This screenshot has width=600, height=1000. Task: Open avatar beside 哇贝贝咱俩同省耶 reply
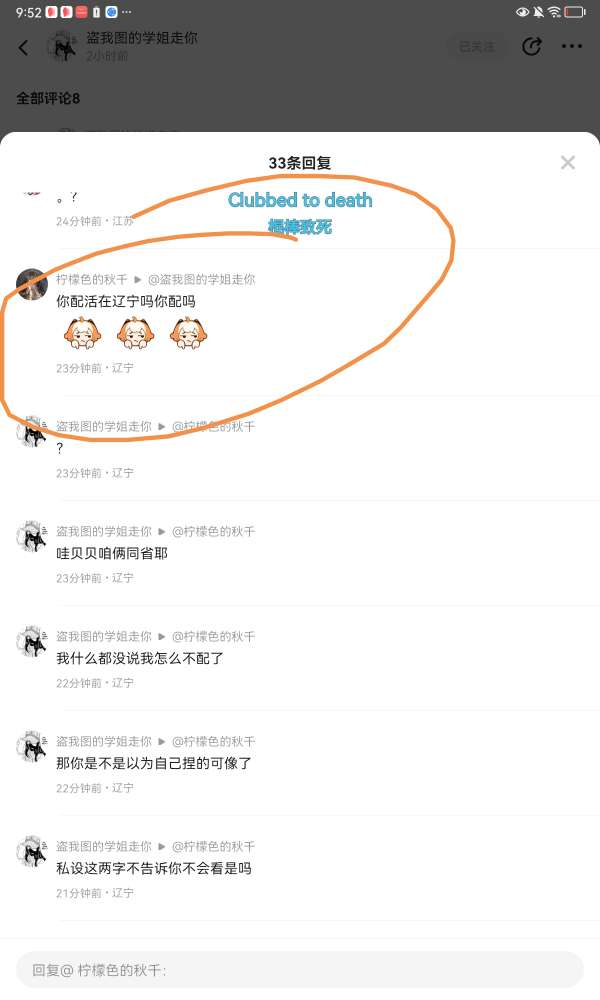[x=32, y=536]
